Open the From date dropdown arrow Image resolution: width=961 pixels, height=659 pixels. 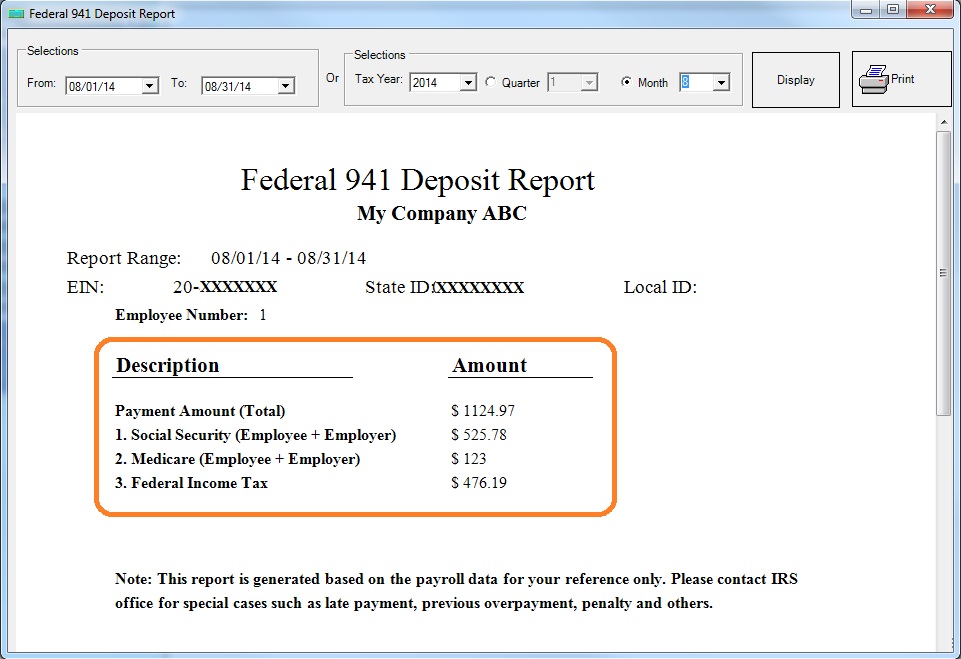click(150, 86)
